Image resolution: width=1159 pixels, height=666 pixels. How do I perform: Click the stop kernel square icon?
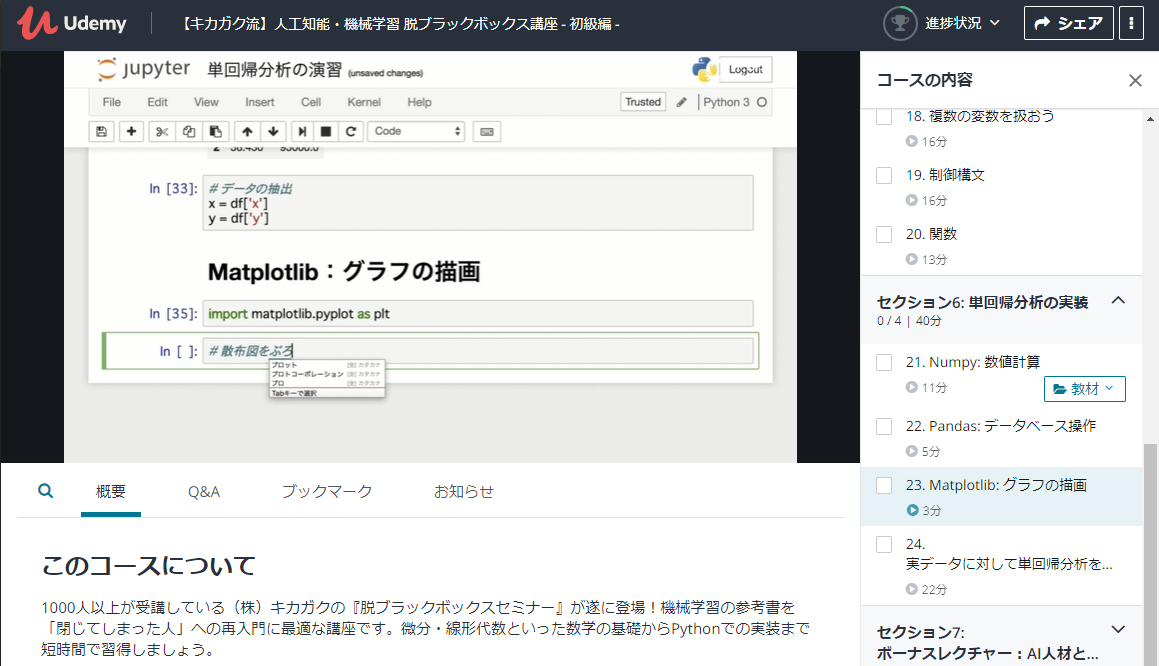click(325, 132)
